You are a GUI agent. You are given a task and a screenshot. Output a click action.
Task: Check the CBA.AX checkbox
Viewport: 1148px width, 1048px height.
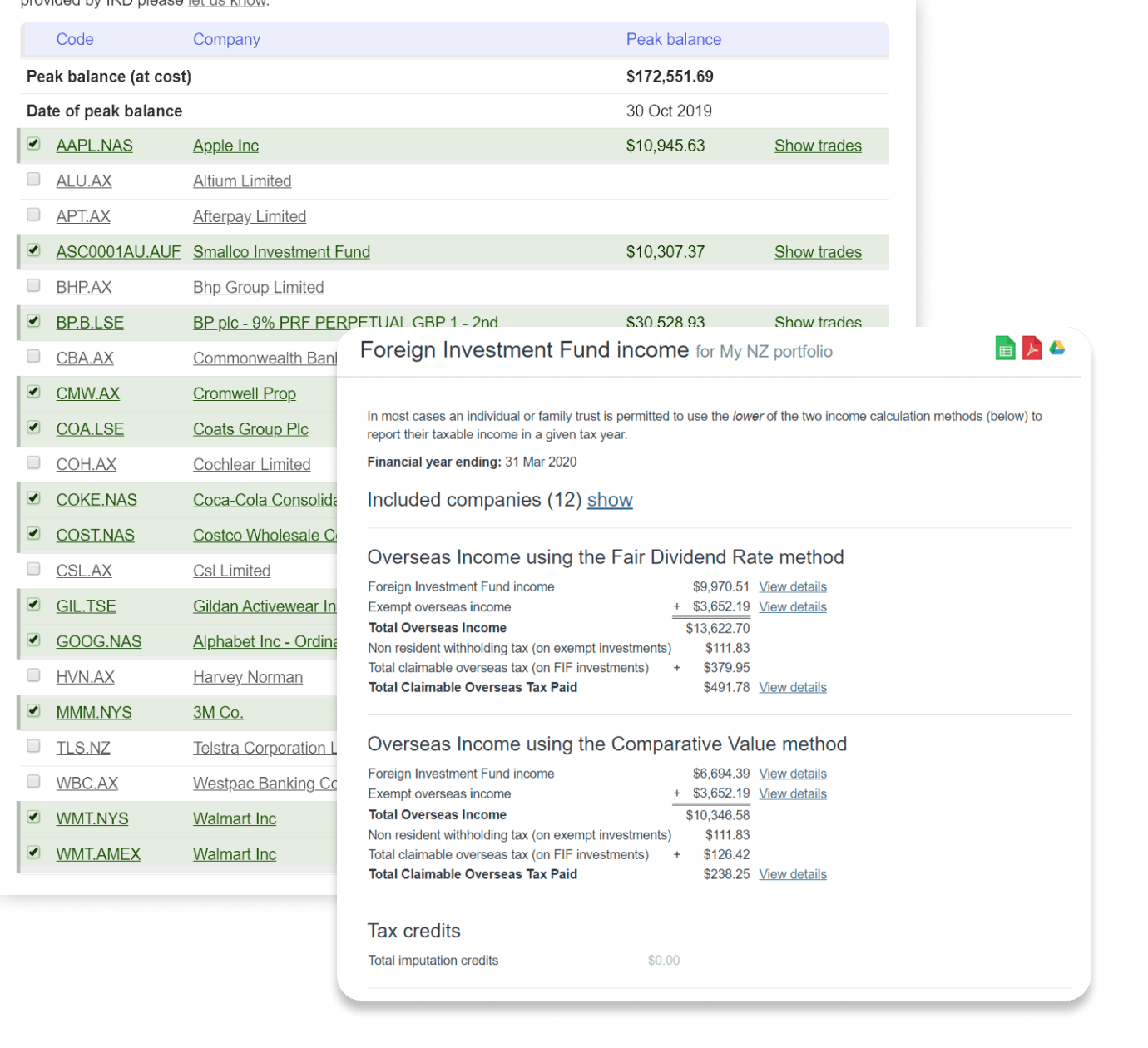pos(33,356)
